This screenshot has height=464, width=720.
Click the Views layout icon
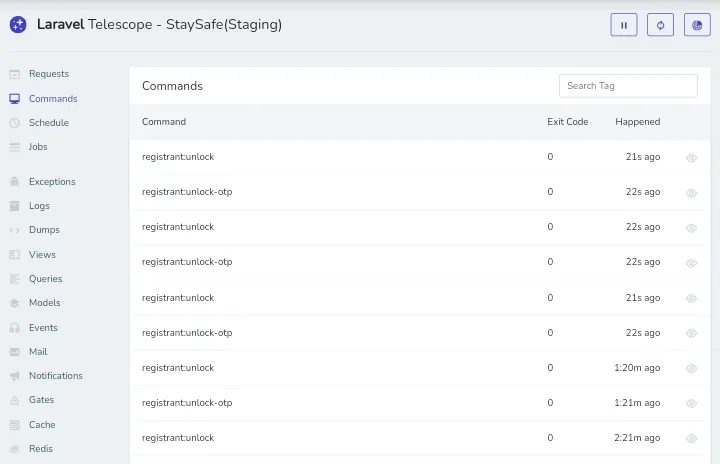click(x=15, y=255)
